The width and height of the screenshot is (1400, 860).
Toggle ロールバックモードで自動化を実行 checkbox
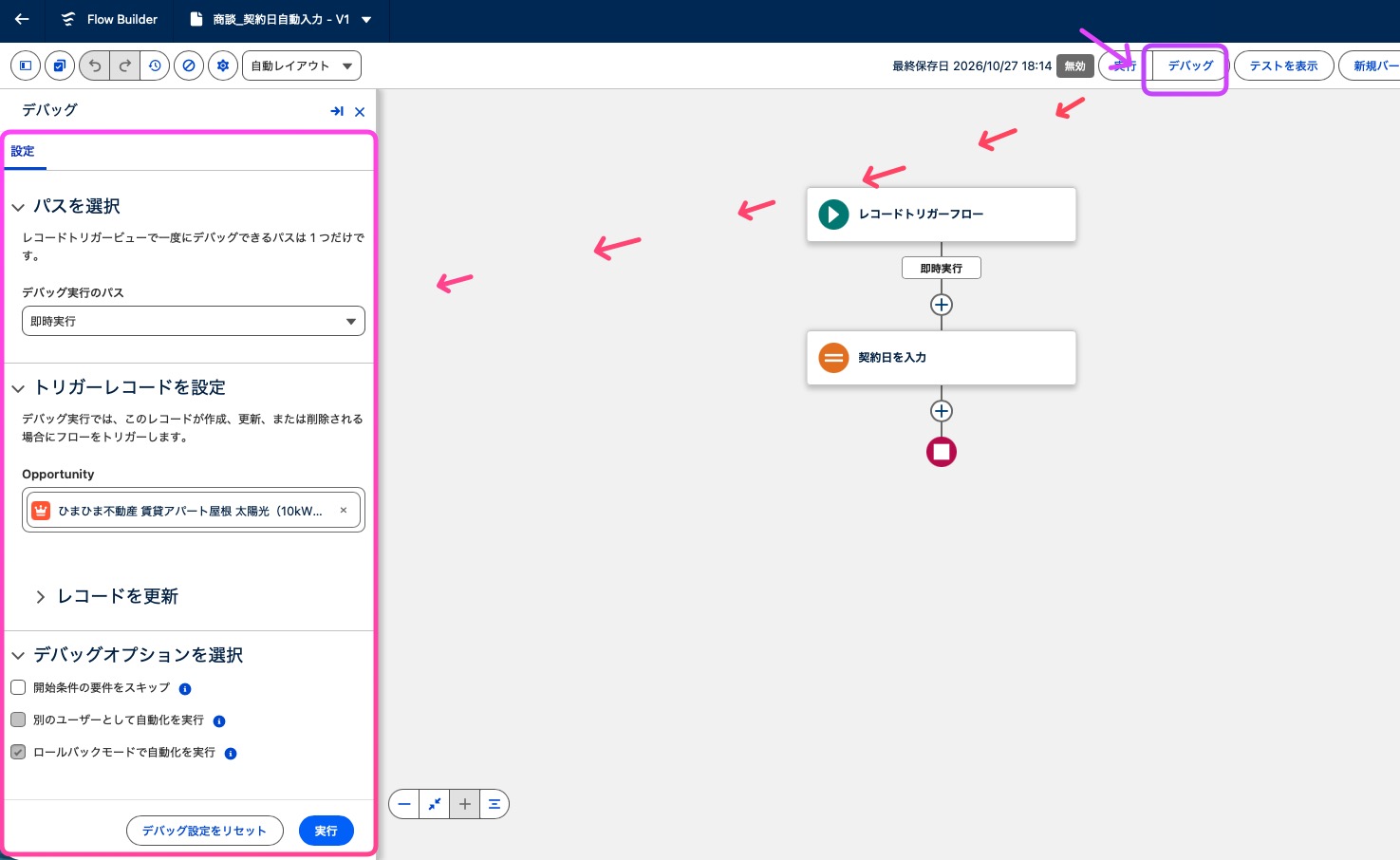click(x=18, y=752)
